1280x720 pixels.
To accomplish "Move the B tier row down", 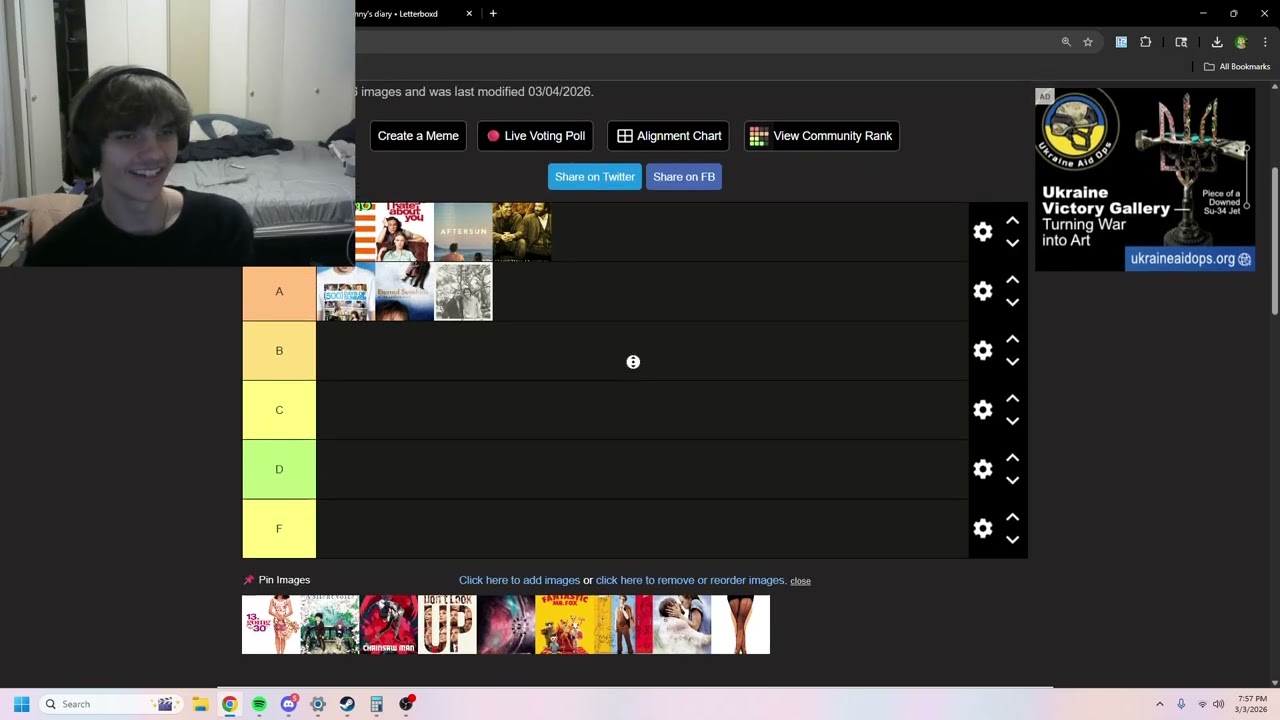I will [1012, 361].
